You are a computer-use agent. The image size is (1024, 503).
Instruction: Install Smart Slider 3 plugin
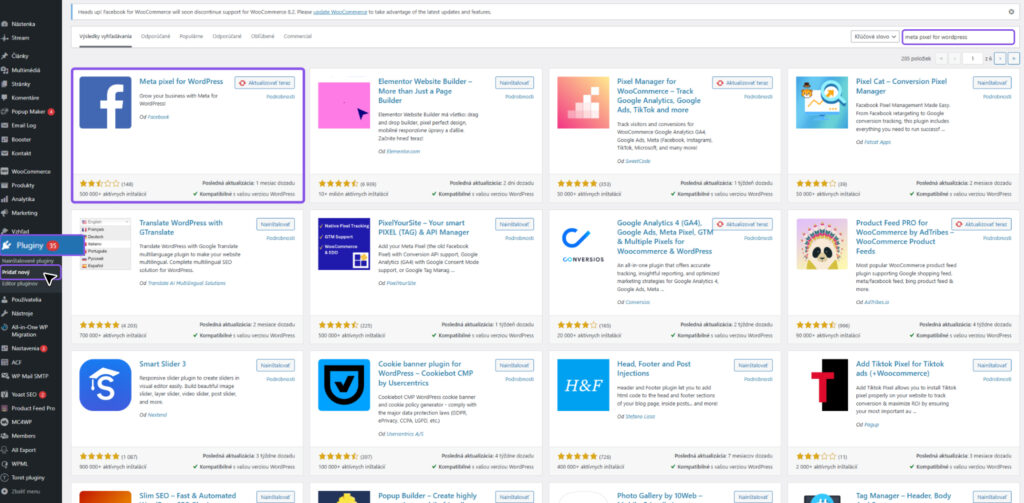[275, 365]
